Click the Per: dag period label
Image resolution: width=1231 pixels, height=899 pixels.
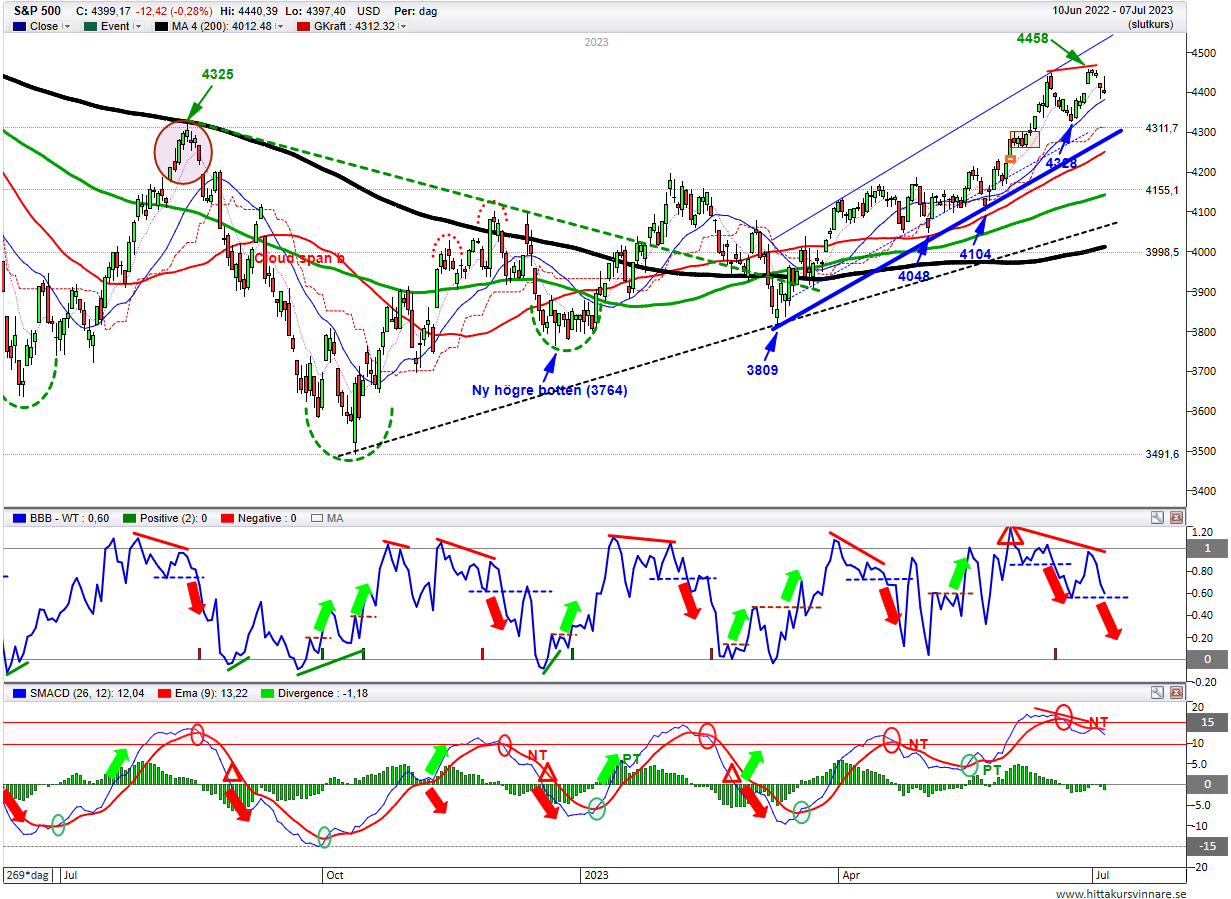click(414, 10)
